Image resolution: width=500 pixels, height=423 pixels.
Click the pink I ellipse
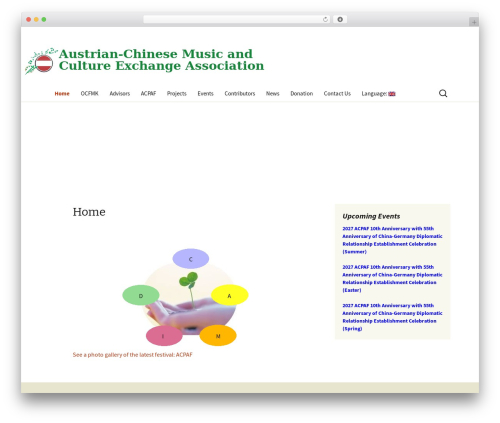[x=164, y=336]
